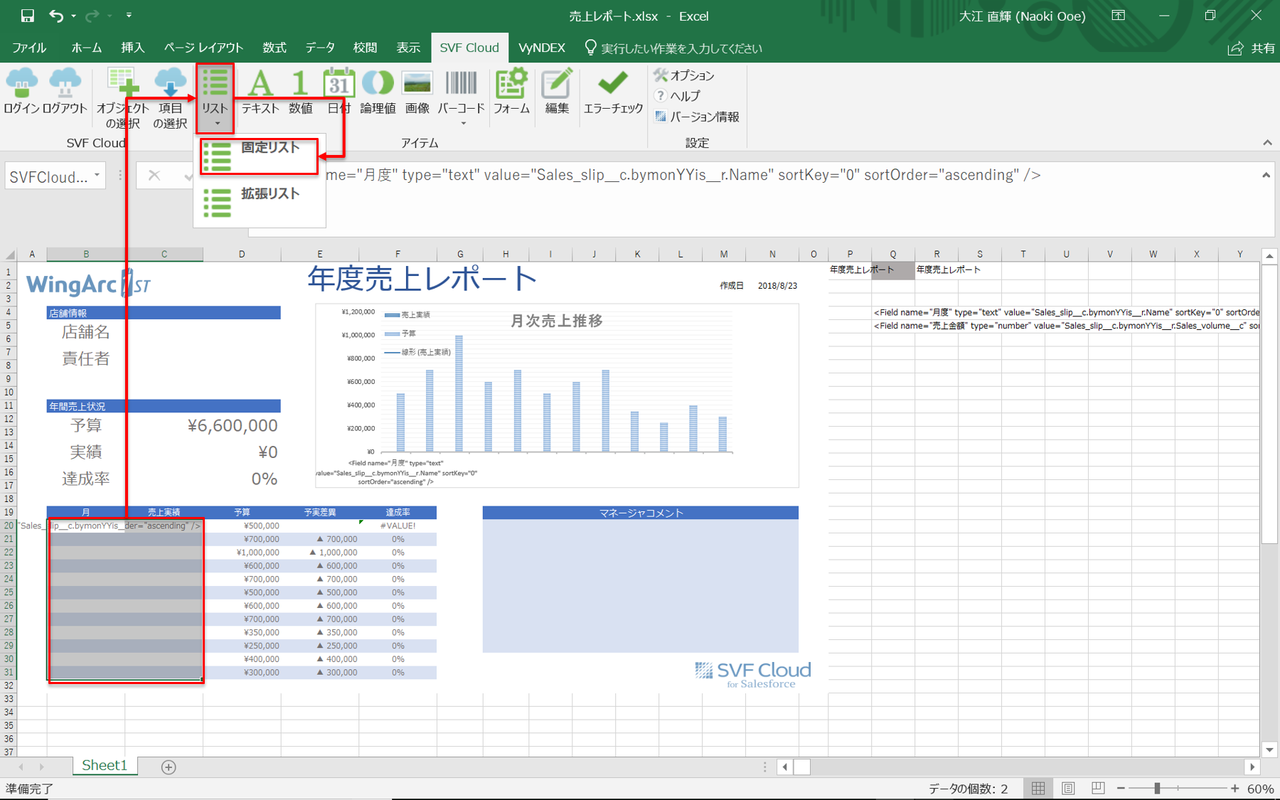Insert a Text item
Screen dimensions: 1280x800
[x=260, y=91]
